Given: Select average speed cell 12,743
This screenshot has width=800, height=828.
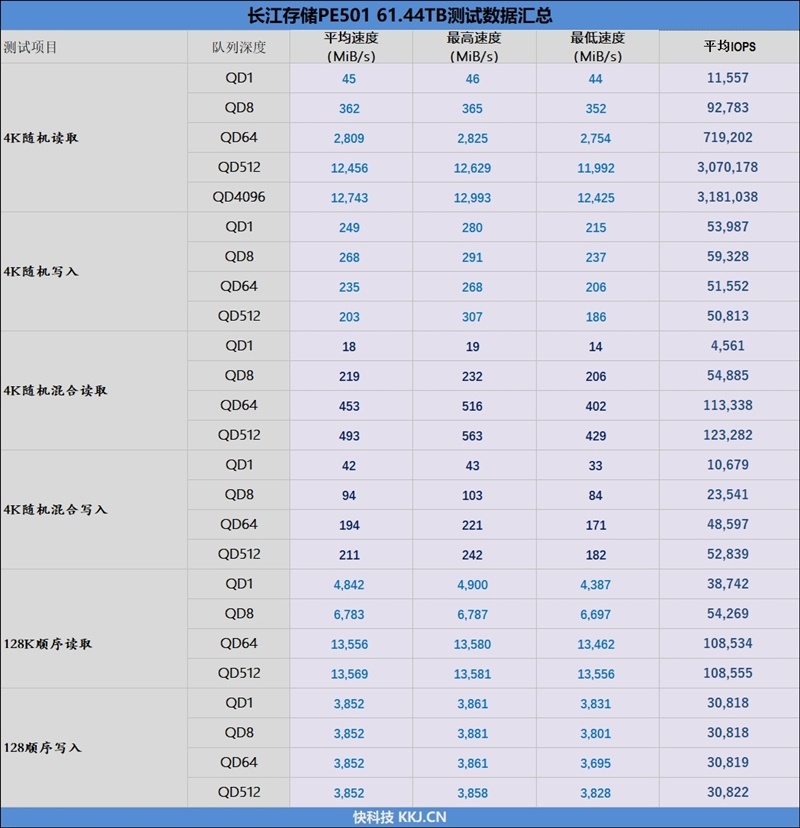Looking at the screenshot, I should click(351, 197).
